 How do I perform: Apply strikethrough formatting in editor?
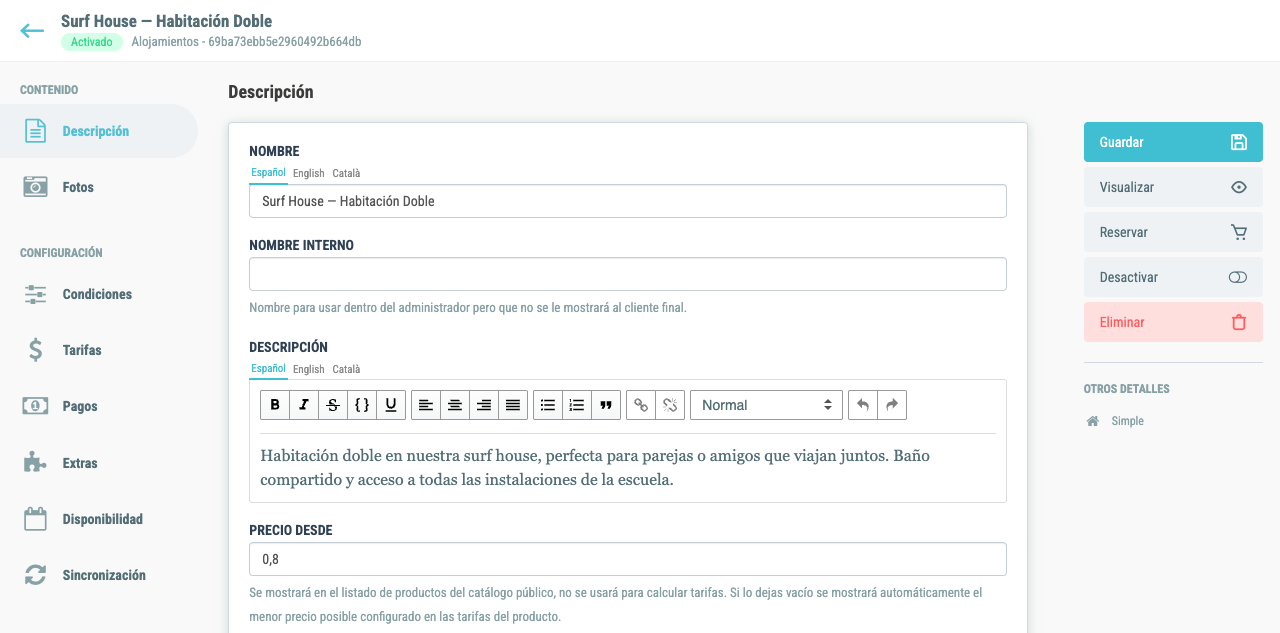pyautogui.click(x=333, y=405)
